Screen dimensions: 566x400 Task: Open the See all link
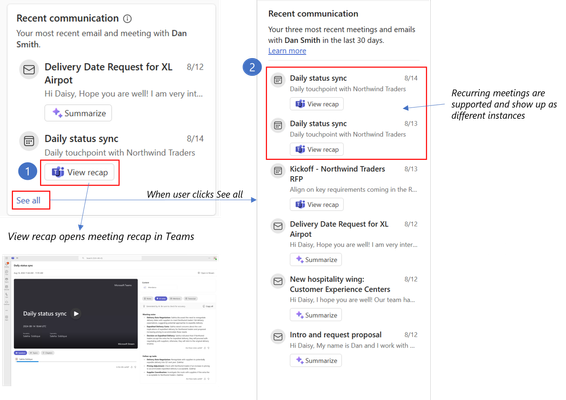click(x=29, y=200)
